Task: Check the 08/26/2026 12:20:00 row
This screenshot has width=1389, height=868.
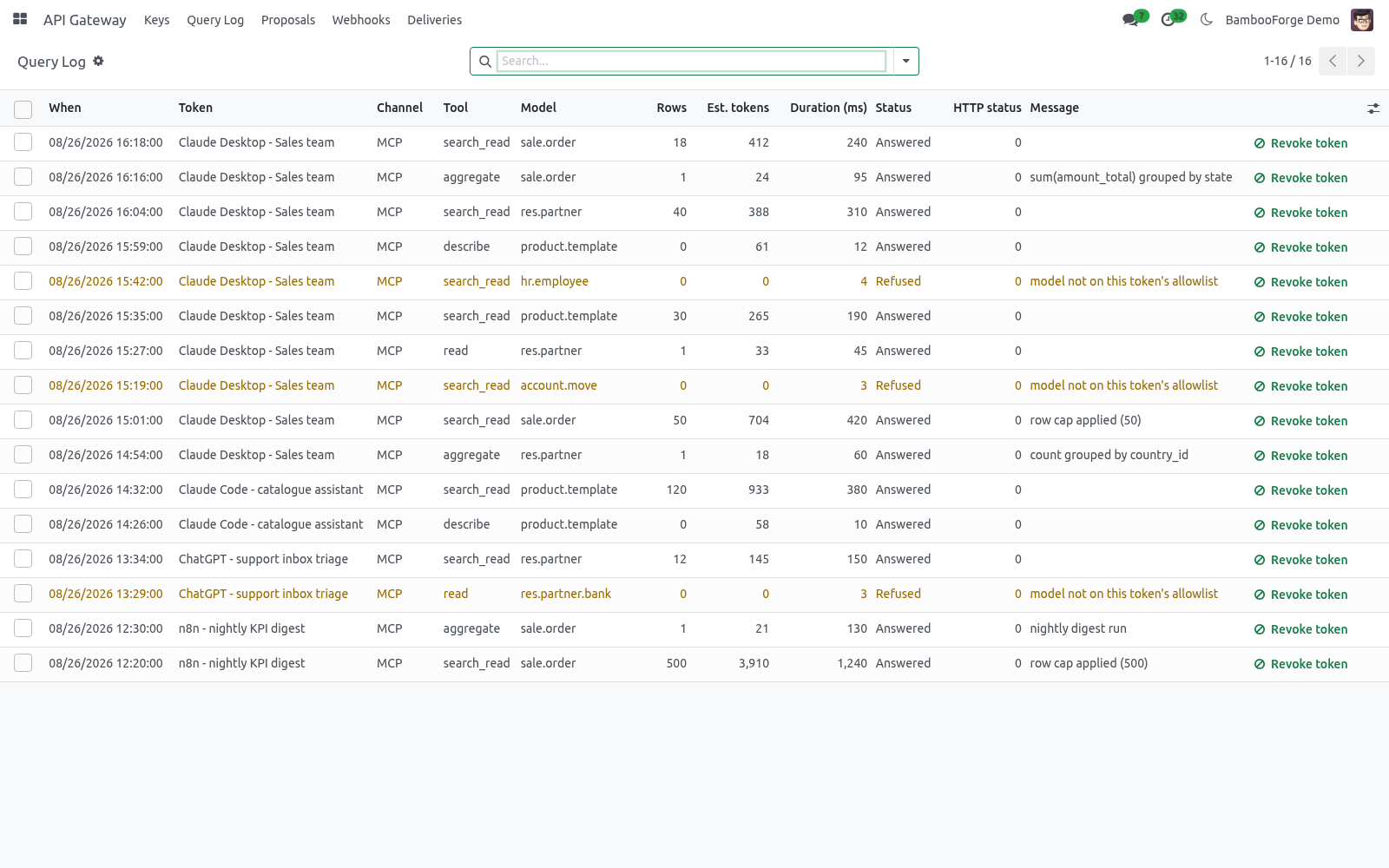Action: pyautogui.click(x=23, y=663)
